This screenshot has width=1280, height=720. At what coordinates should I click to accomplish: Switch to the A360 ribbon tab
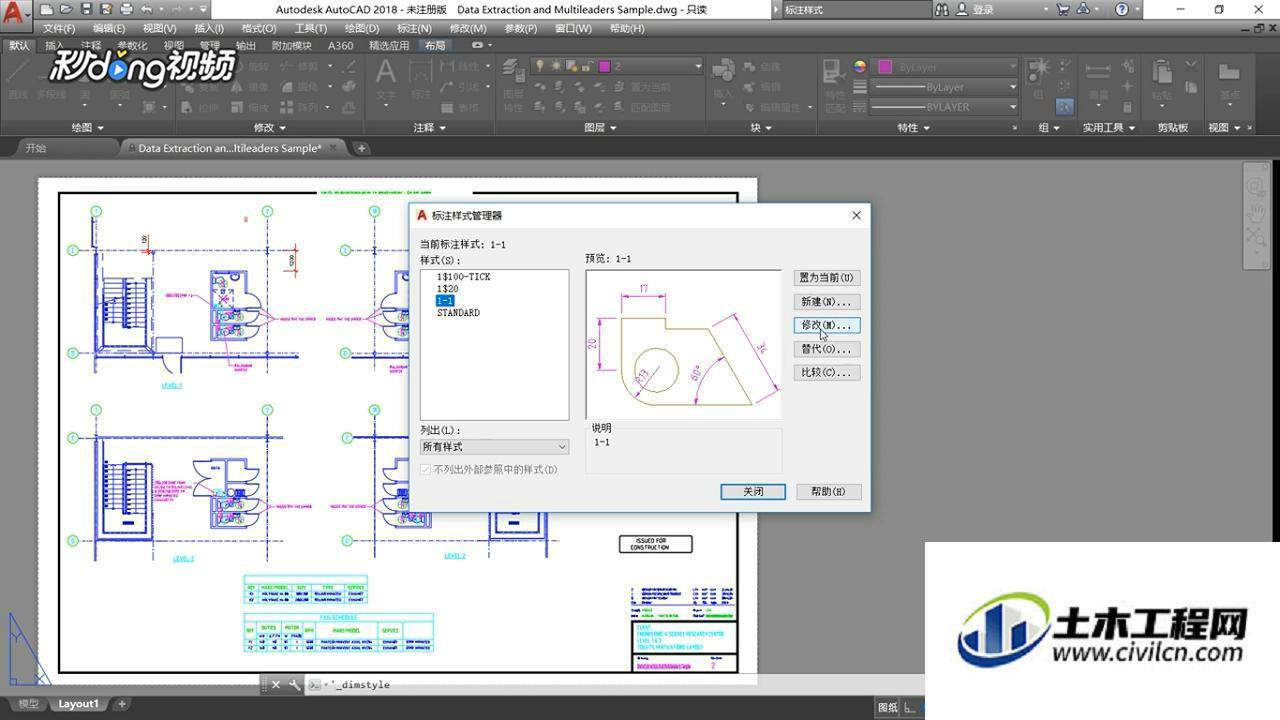(x=341, y=46)
